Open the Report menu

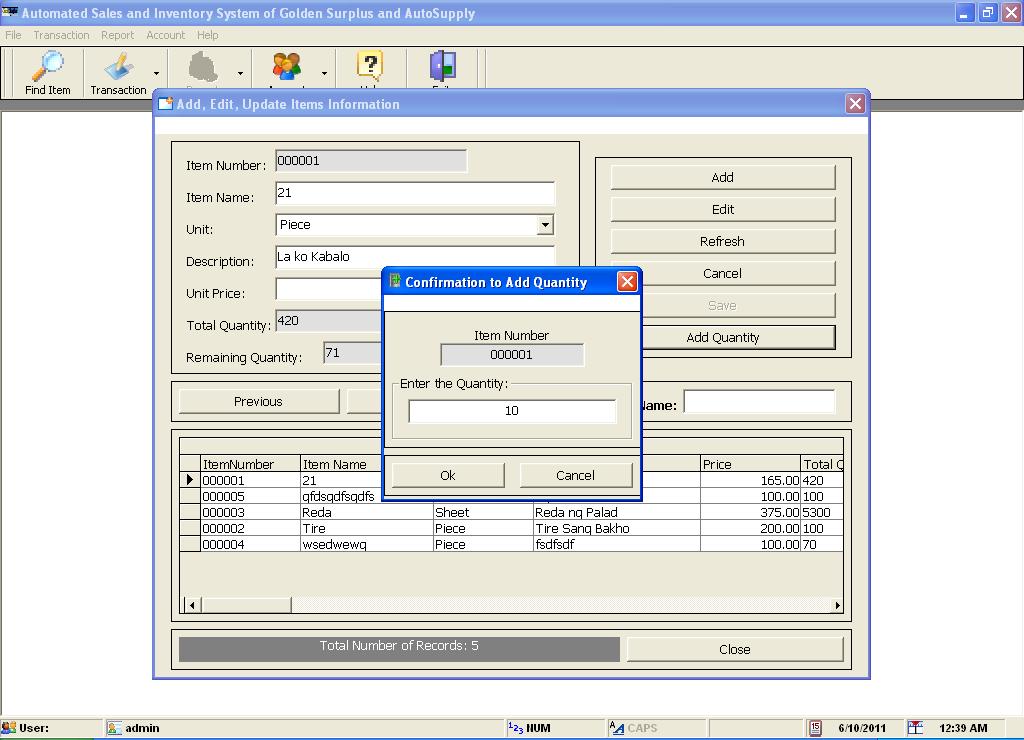click(118, 35)
